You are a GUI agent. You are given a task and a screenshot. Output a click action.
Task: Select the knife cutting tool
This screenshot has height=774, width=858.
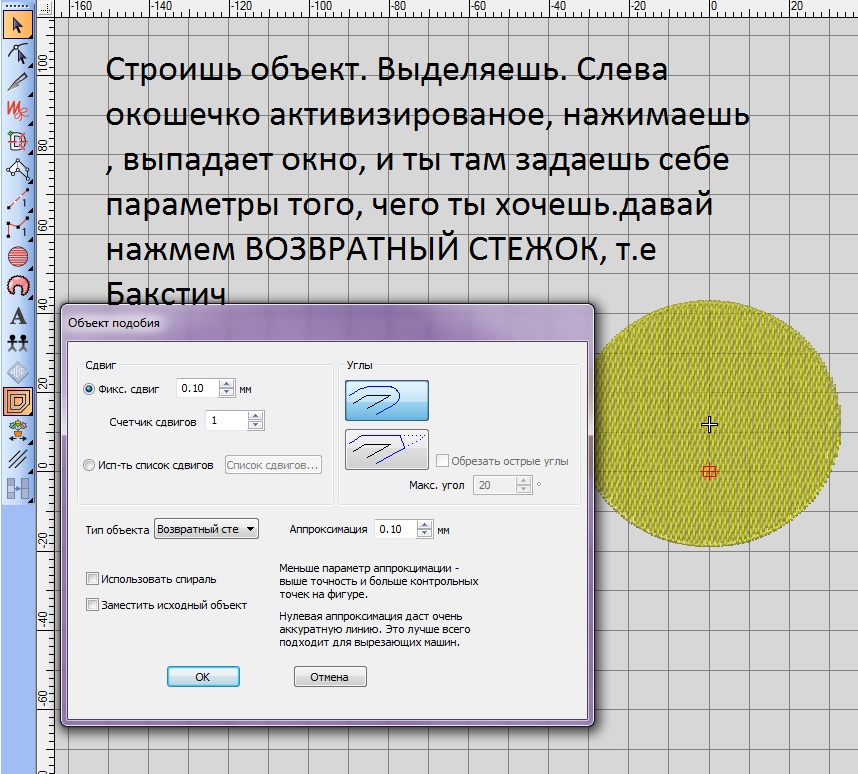(x=17, y=81)
